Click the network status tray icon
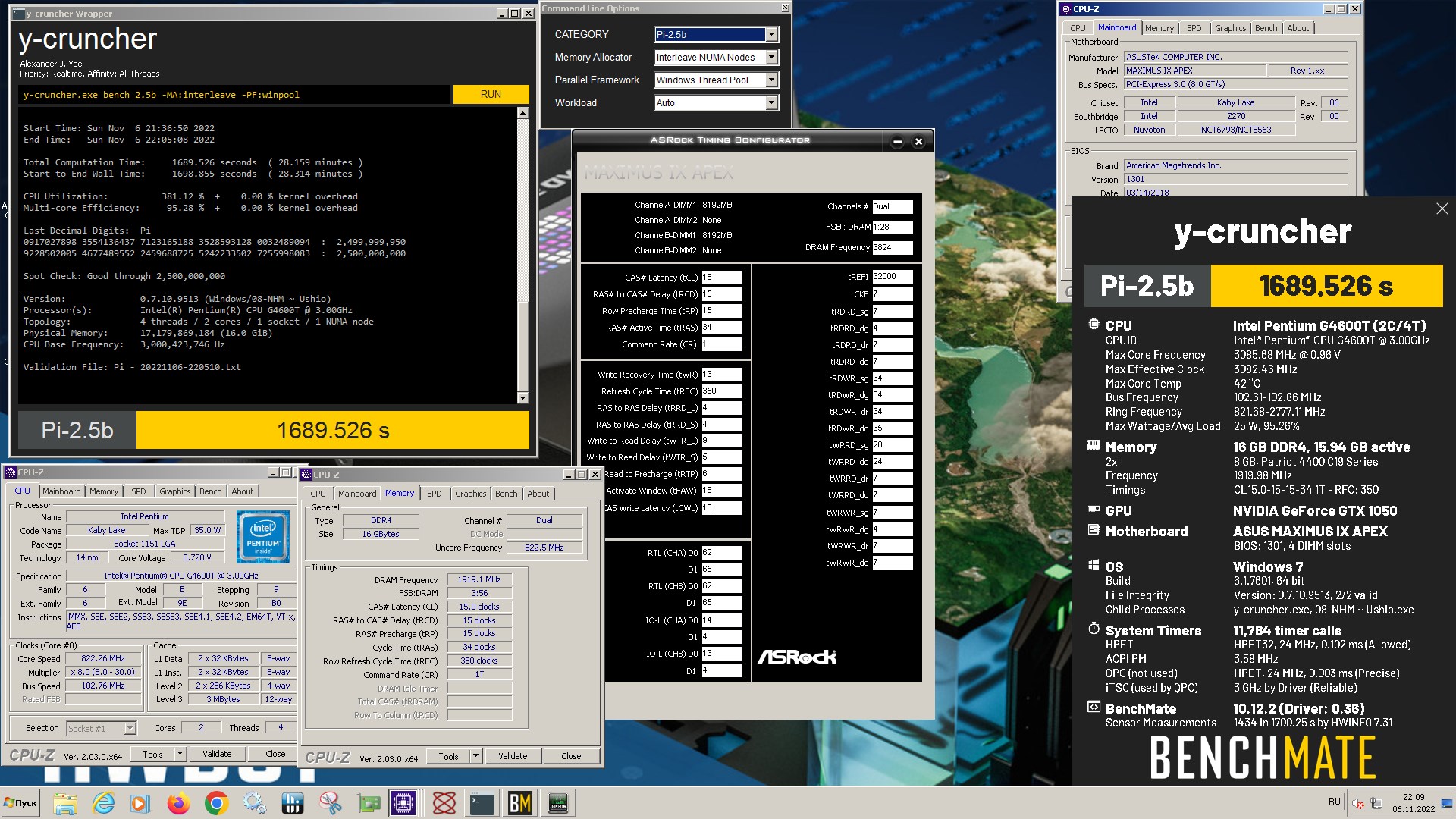Viewport: 1456px width, 819px height. [x=1376, y=804]
